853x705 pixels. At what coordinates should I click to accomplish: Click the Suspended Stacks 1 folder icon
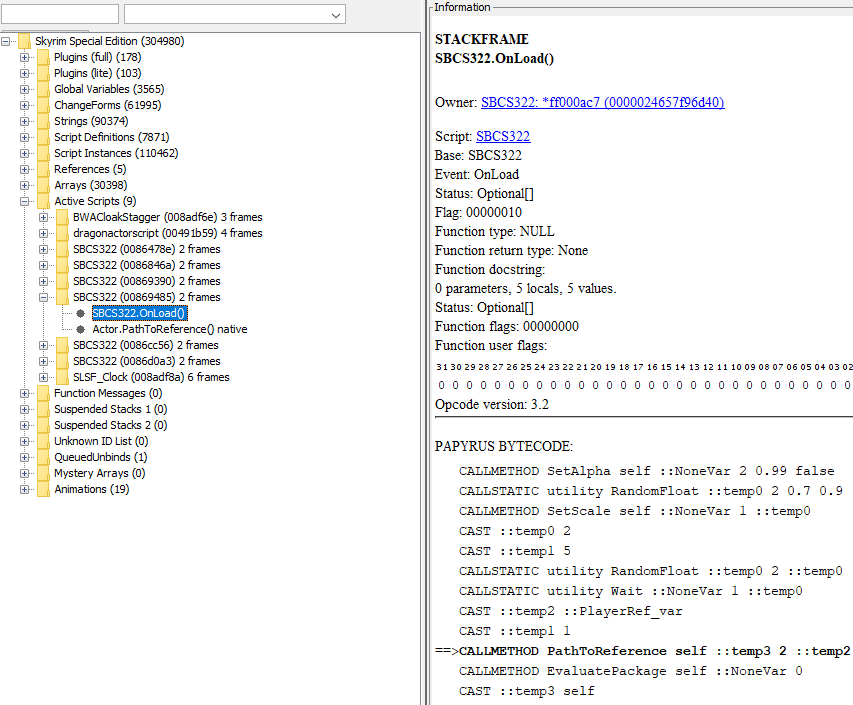(x=44, y=409)
